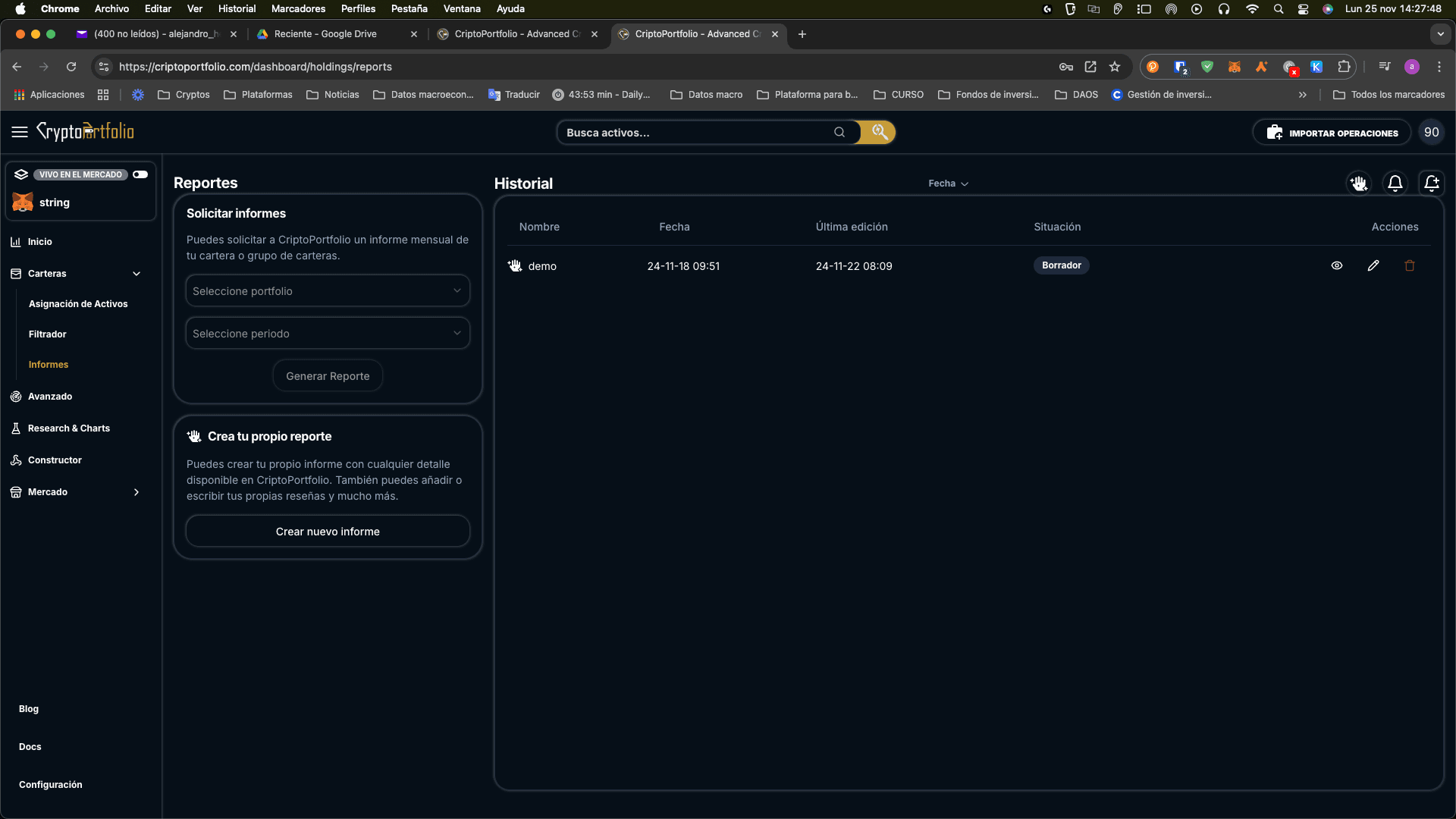Click the Generar Reporte button

pyautogui.click(x=328, y=376)
